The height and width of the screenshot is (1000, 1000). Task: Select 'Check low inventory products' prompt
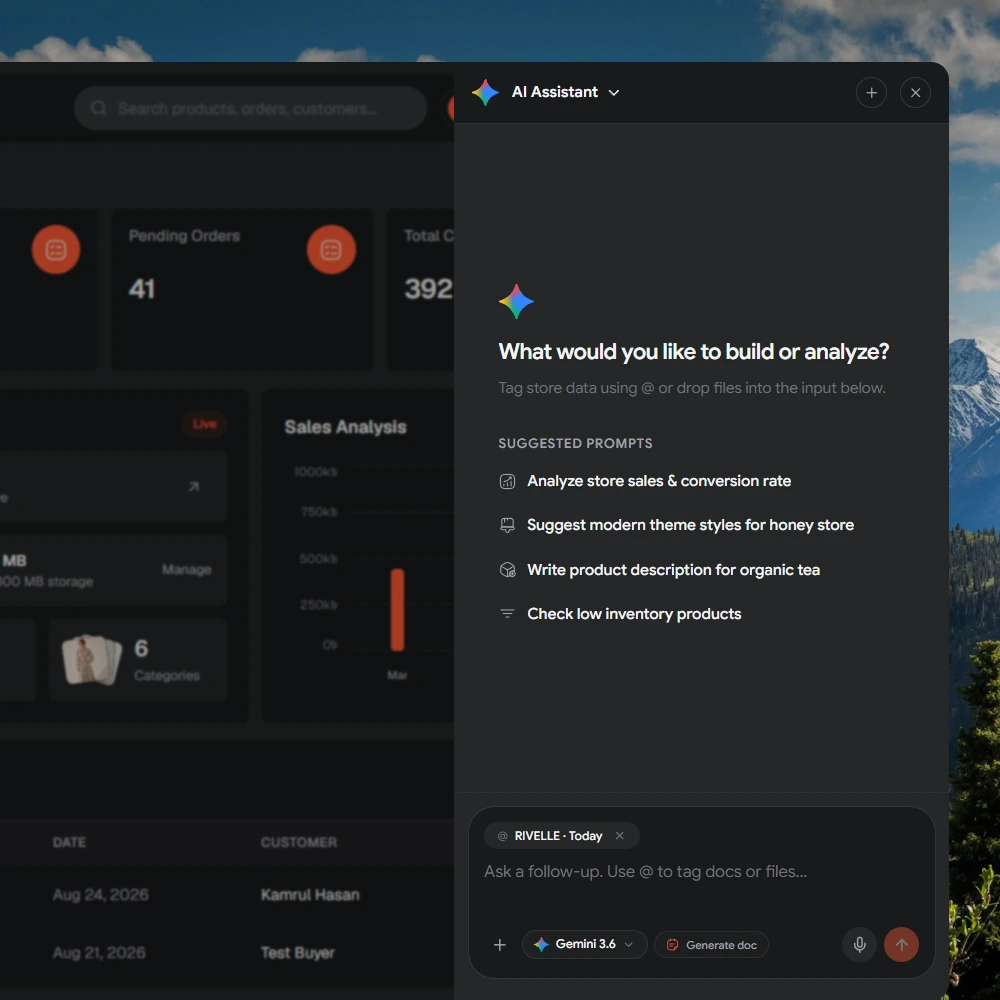tap(634, 614)
